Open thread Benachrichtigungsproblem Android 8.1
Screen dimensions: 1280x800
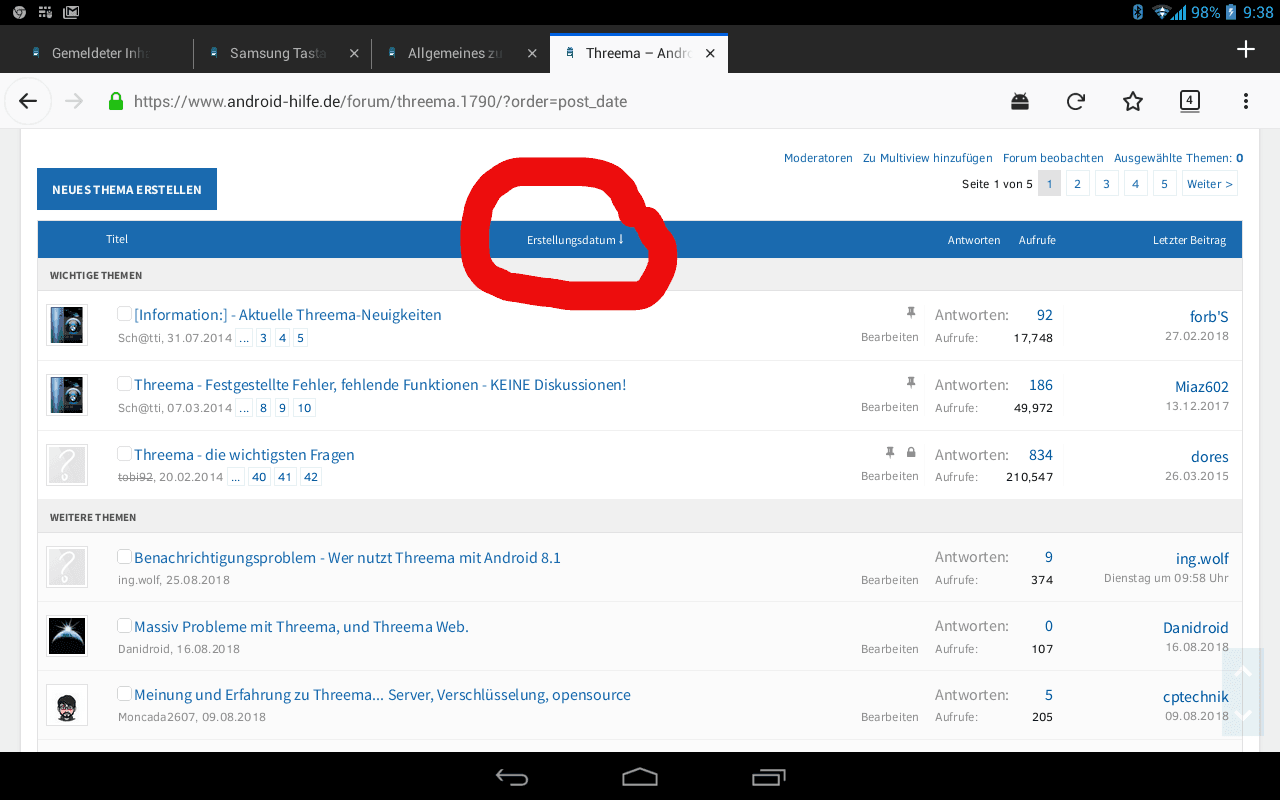[x=347, y=558]
